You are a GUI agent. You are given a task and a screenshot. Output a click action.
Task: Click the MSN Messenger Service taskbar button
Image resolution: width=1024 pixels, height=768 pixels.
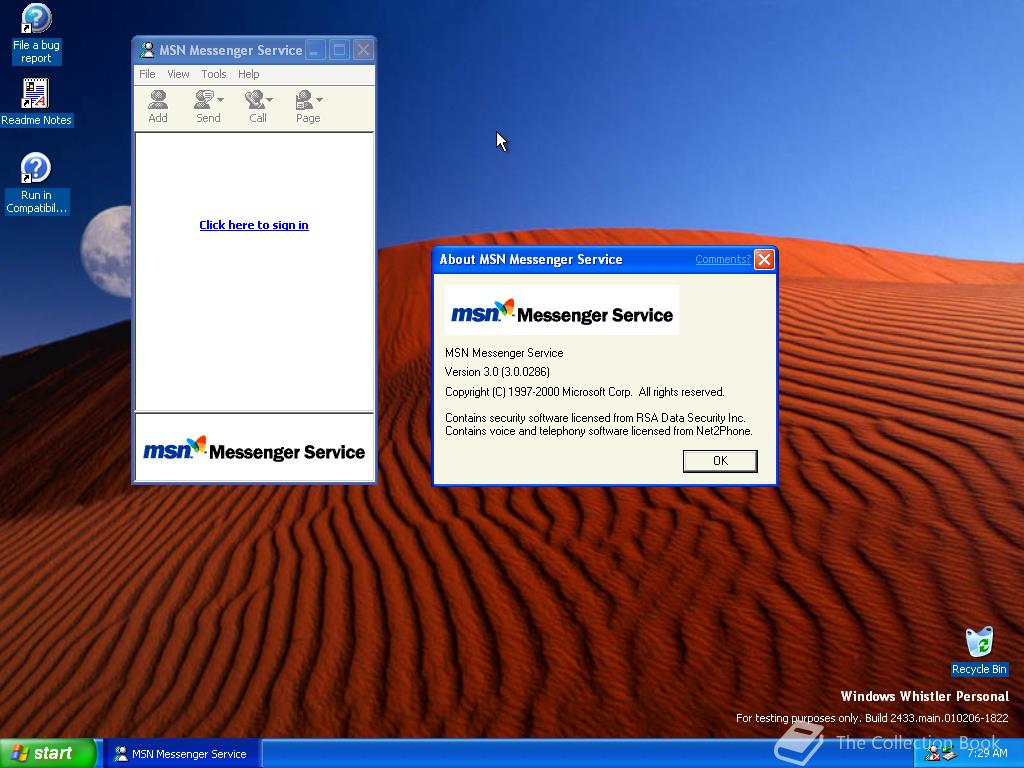coord(182,754)
